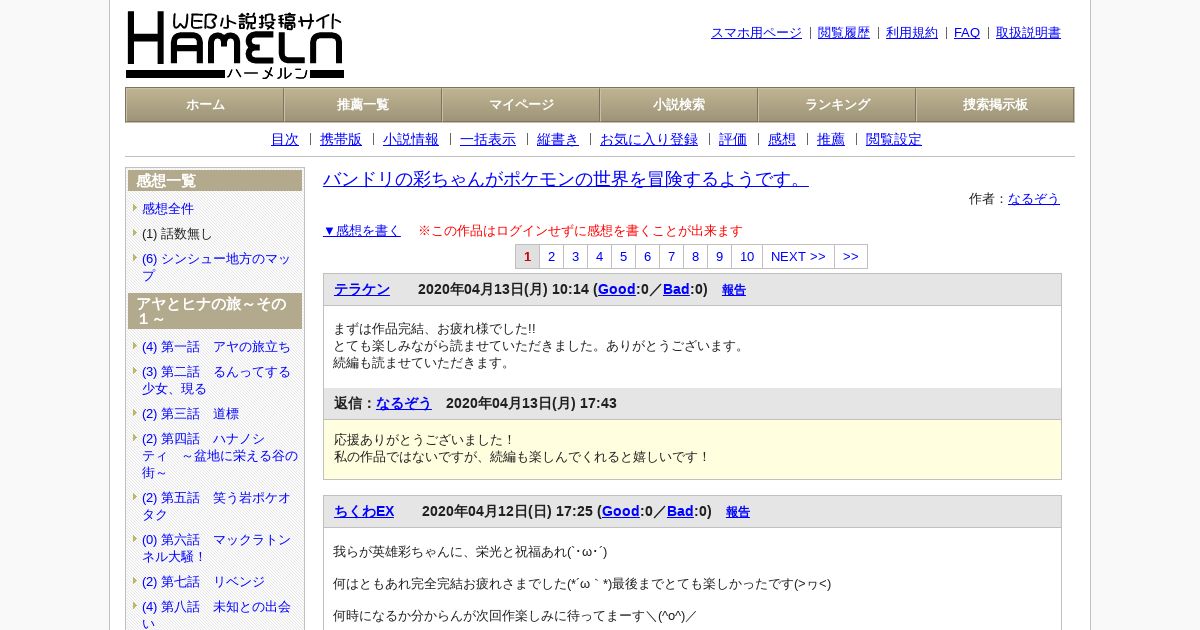1200x630 pixels.
Task: Click the Hameln site logo
Action: click(235, 45)
